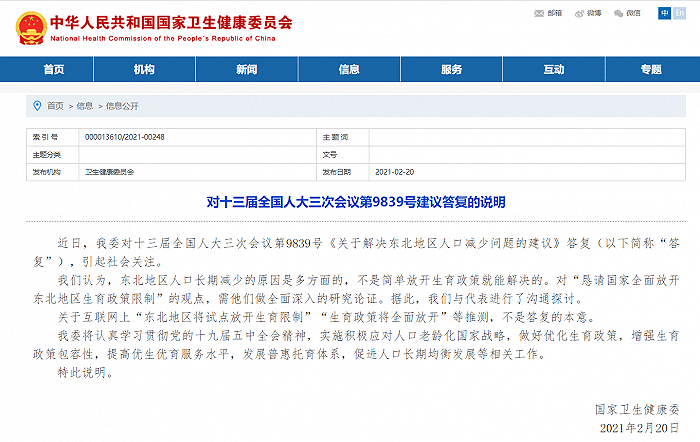Click the breadcrumb location pin icon

(36, 105)
